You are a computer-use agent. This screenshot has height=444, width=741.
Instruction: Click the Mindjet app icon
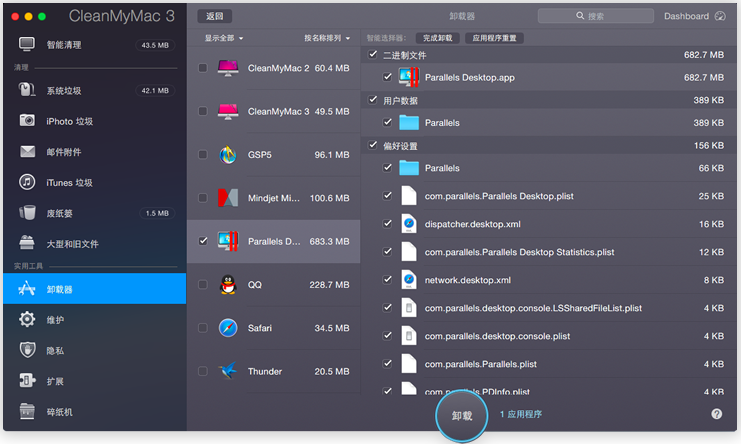(228, 198)
